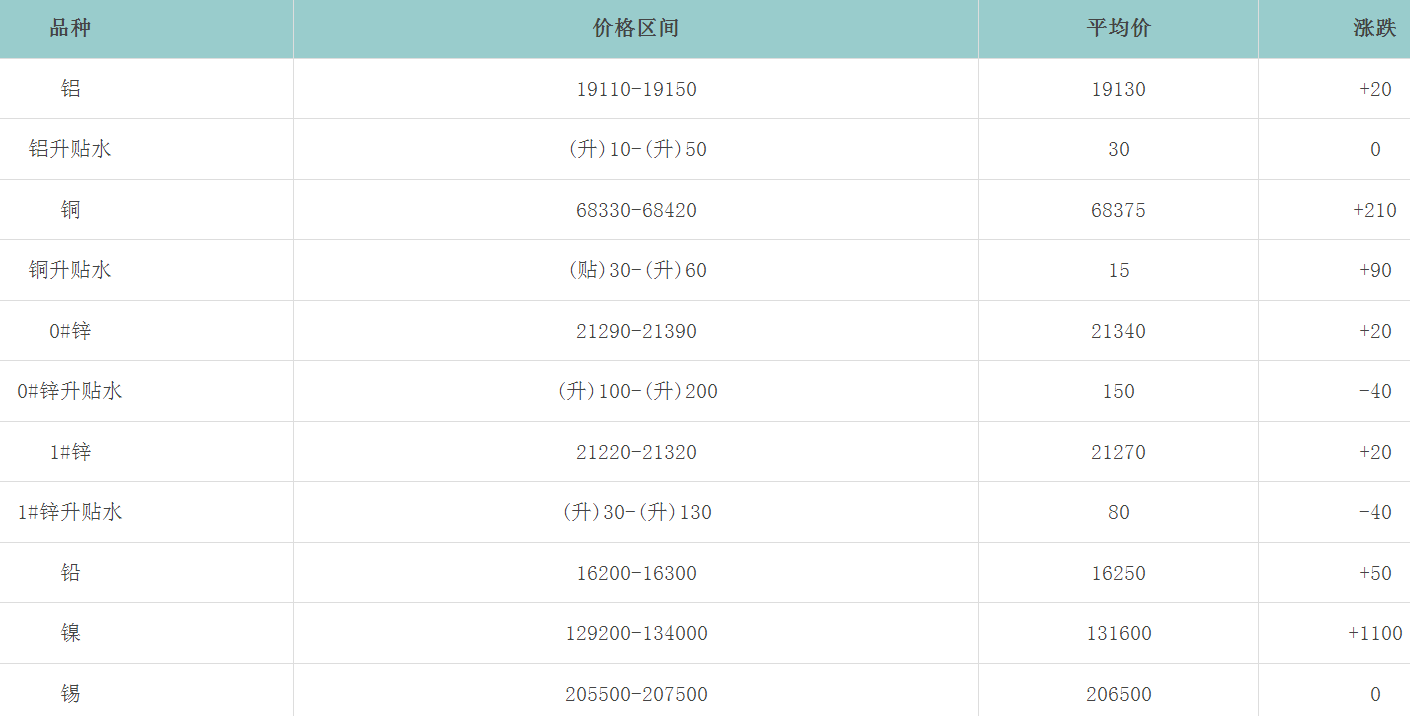Select the 铝 row name cell
Image resolution: width=1410 pixels, height=716 pixels.
tap(70, 89)
